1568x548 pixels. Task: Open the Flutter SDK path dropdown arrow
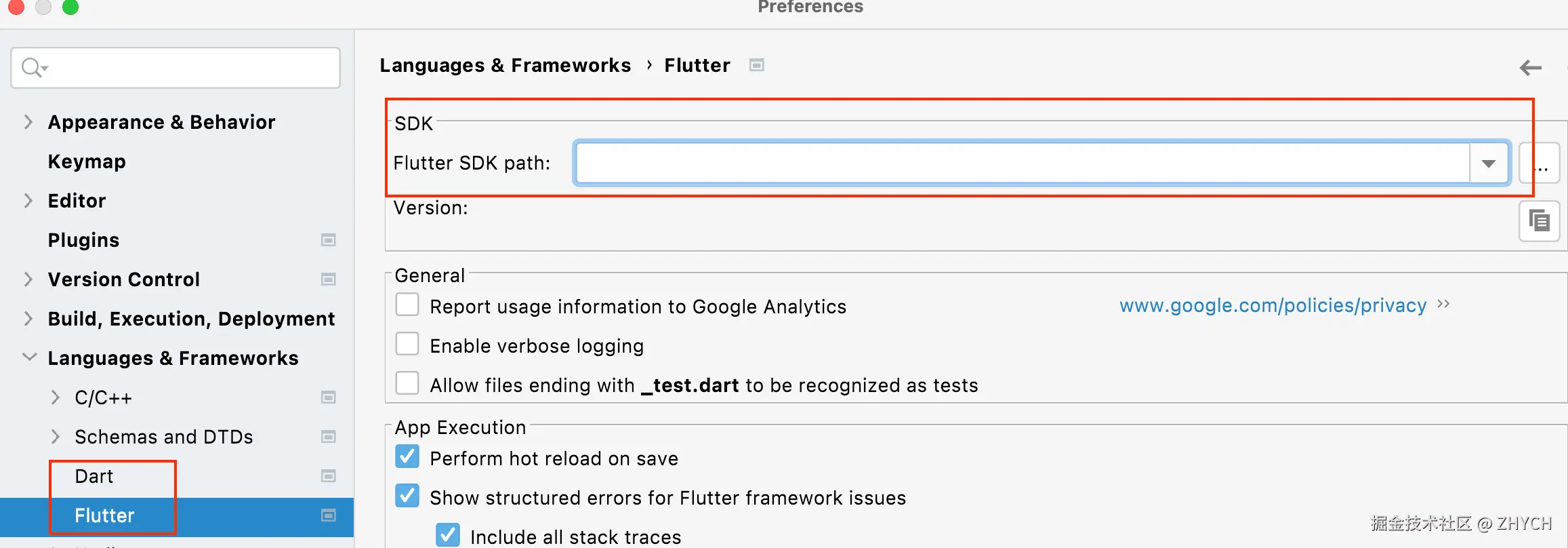[1488, 163]
